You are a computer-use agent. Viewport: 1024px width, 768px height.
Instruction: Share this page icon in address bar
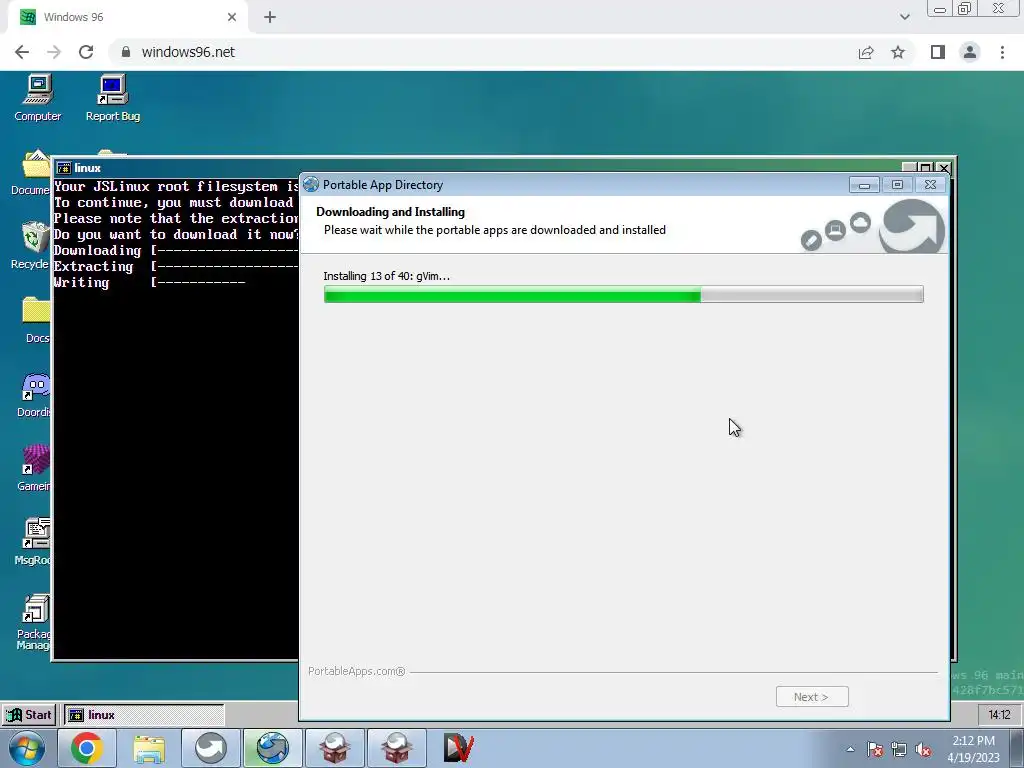point(866,52)
